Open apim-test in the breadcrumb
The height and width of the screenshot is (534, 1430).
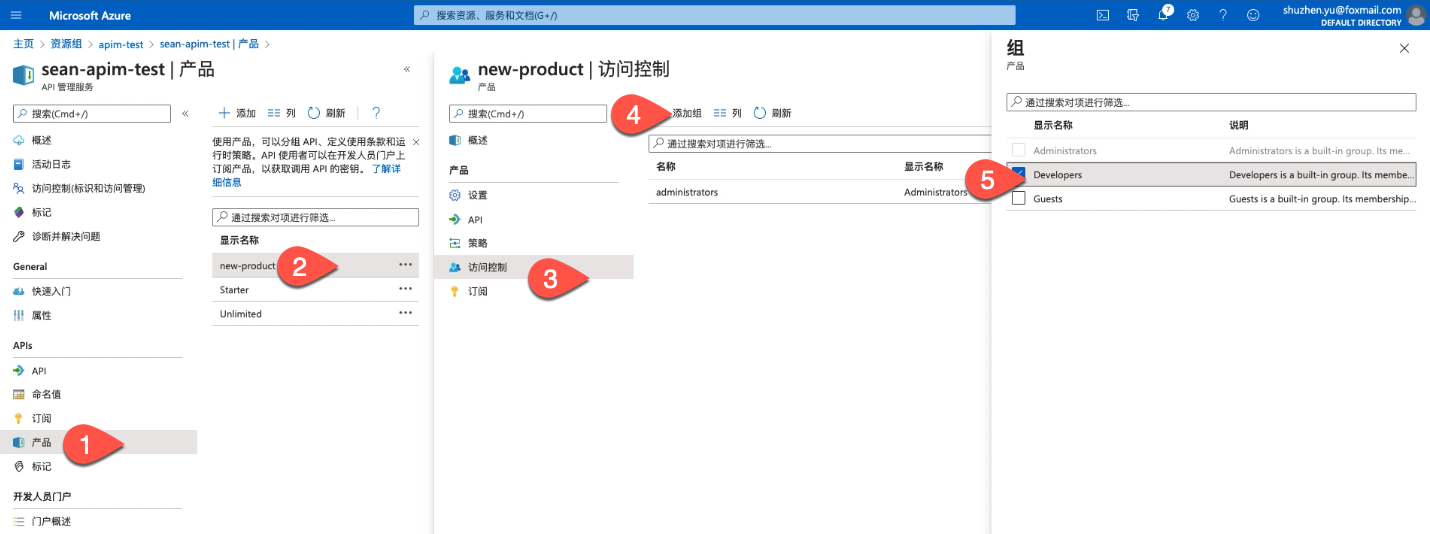[121, 44]
